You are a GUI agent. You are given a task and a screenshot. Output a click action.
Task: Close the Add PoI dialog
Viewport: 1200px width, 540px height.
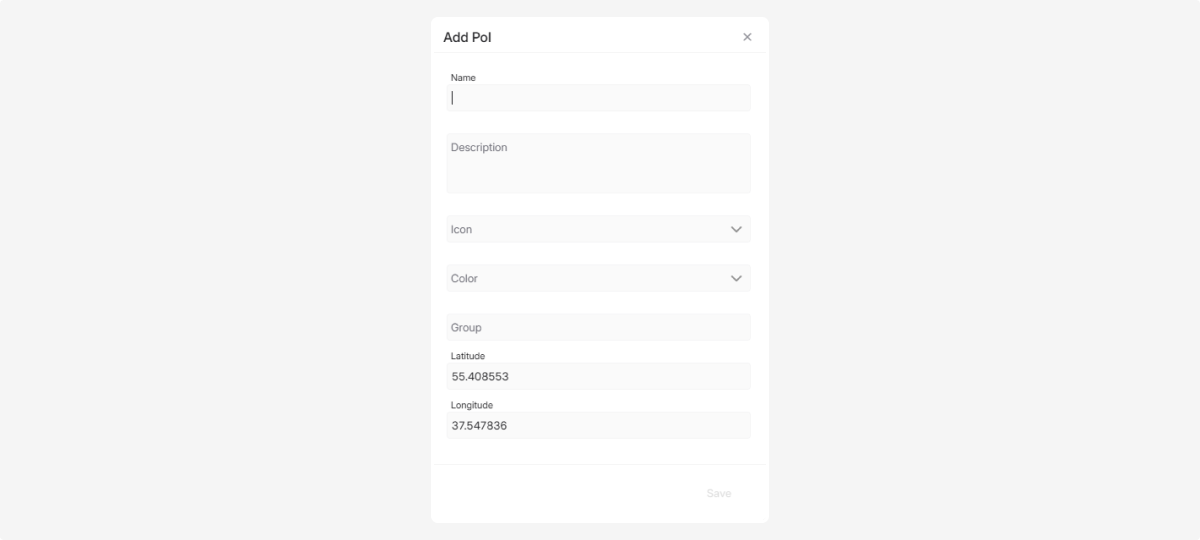747,37
